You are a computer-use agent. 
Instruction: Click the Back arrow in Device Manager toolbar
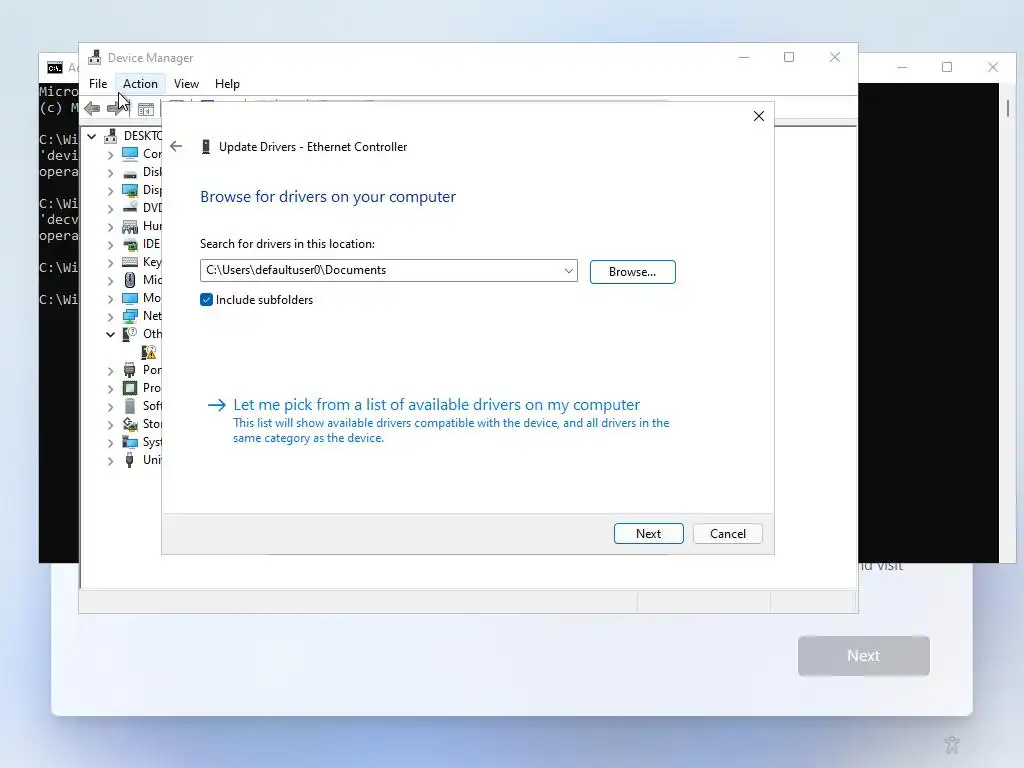(92, 108)
